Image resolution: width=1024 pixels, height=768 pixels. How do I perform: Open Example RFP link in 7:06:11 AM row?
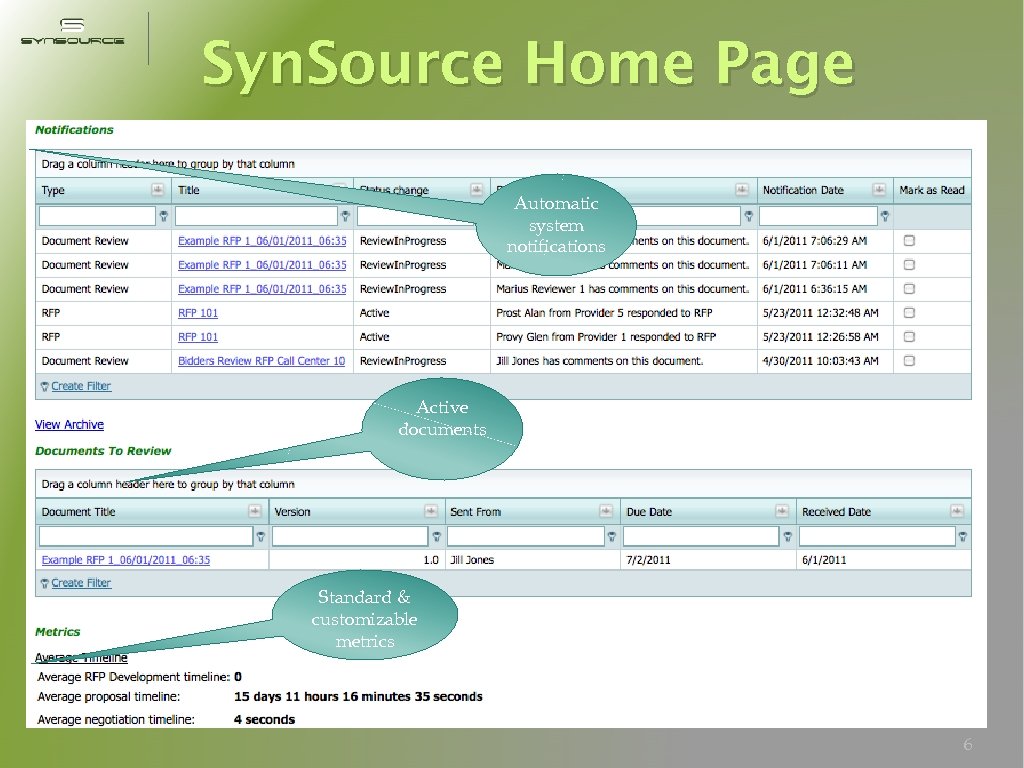[262, 264]
